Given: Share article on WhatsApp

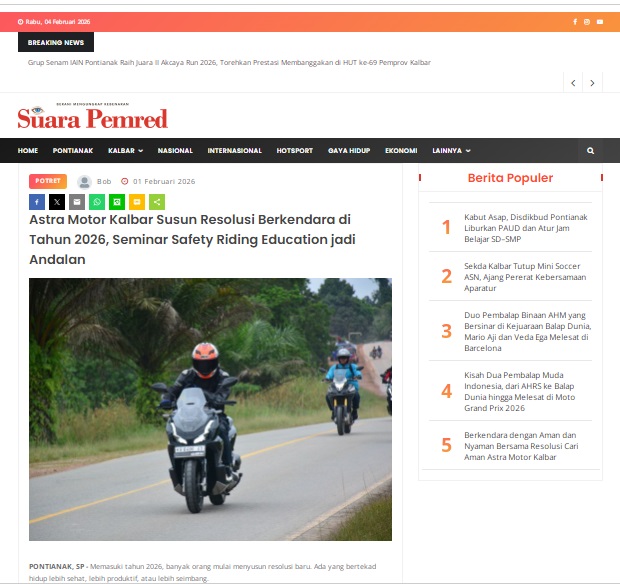Looking at the screenshot, I should pyautogui.click(x=97, y=202).
